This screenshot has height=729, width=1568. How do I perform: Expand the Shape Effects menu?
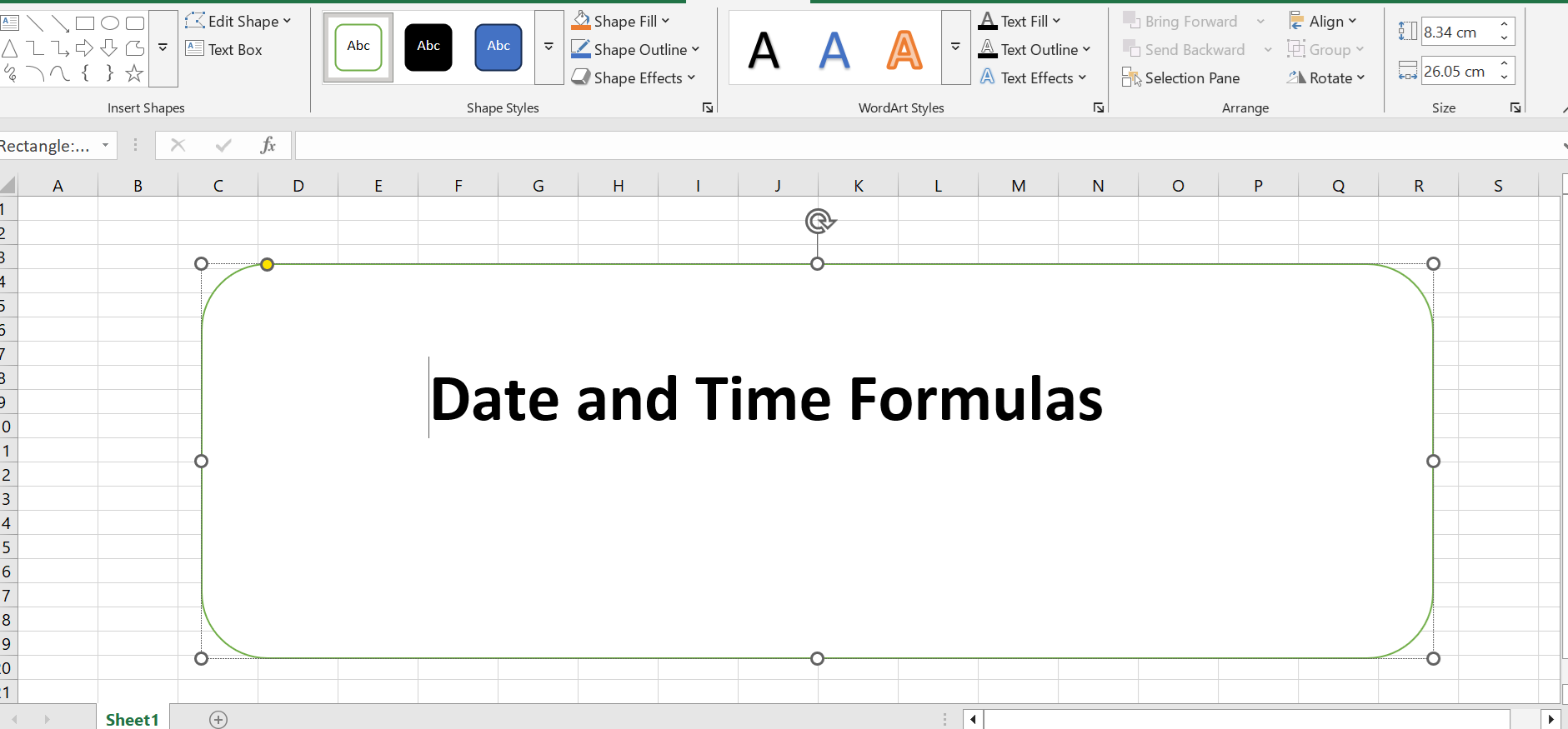[x=634, y=78]
